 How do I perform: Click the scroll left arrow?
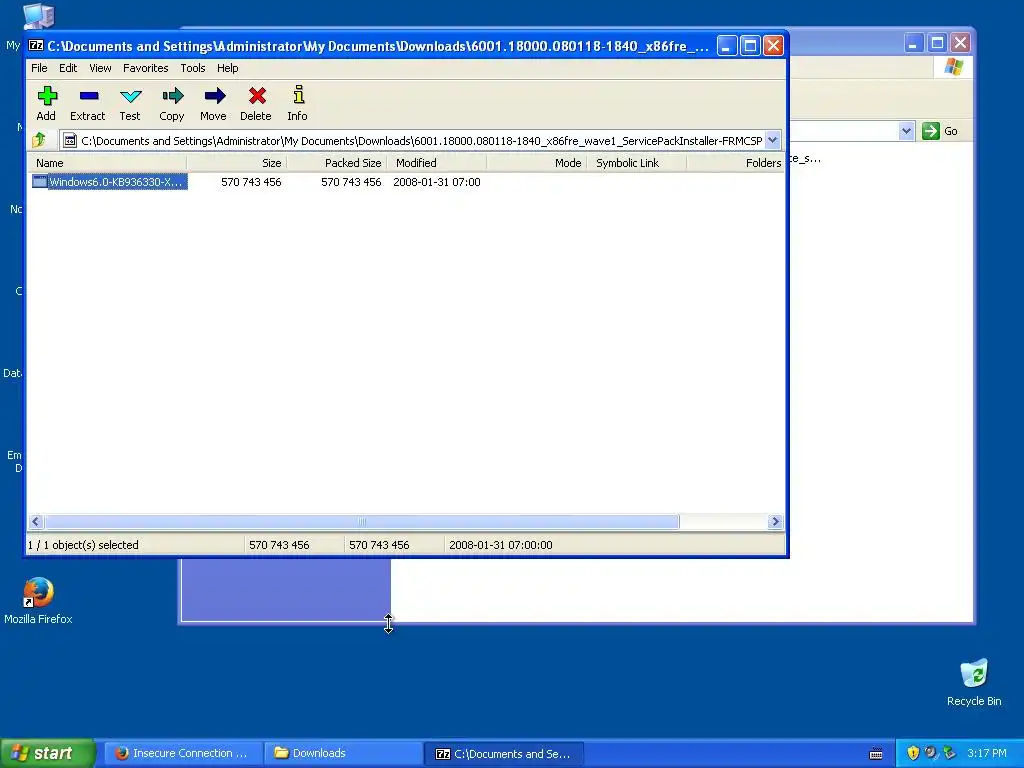coord(36,522)
